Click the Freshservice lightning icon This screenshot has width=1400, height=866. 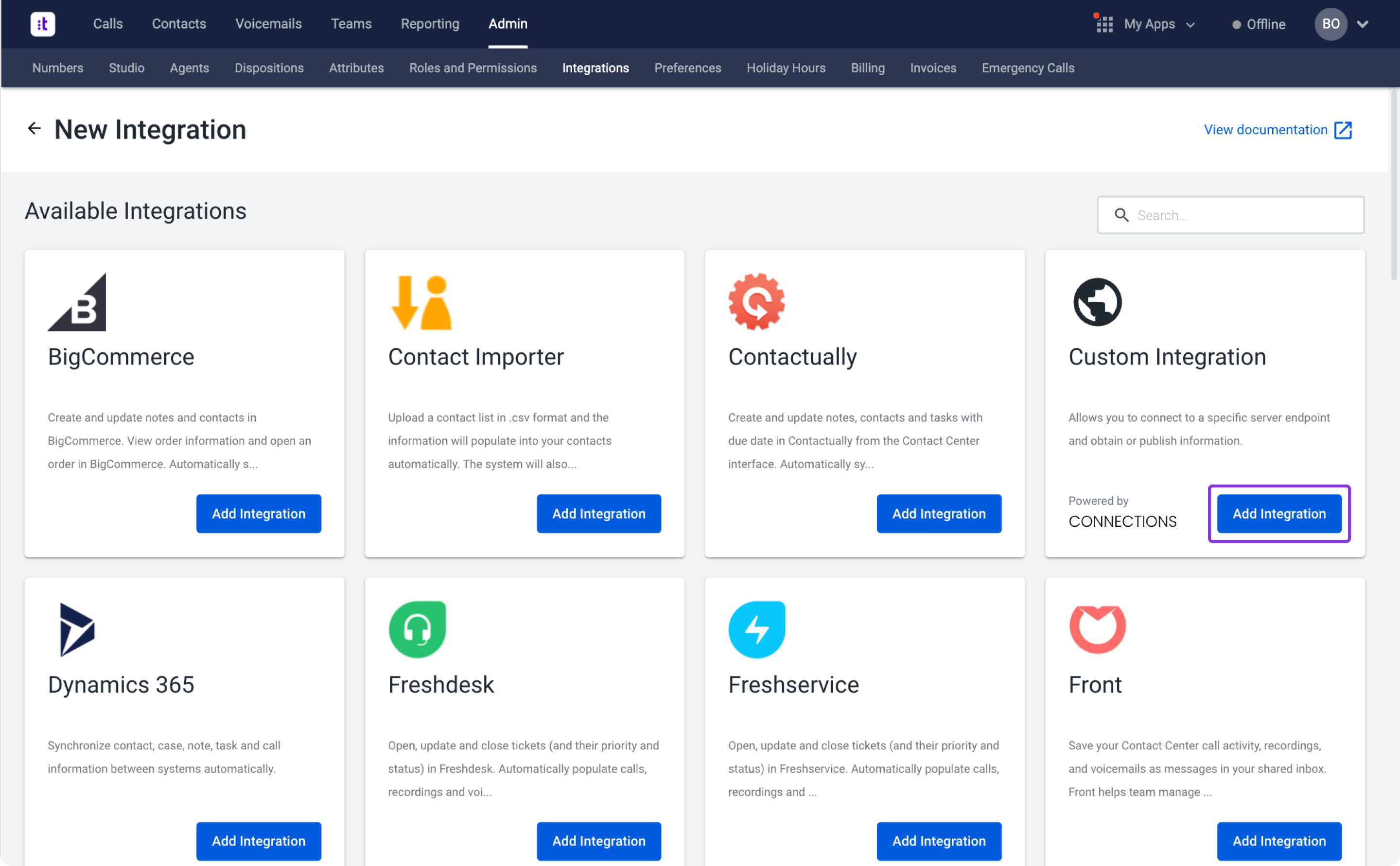coord(757,629)
